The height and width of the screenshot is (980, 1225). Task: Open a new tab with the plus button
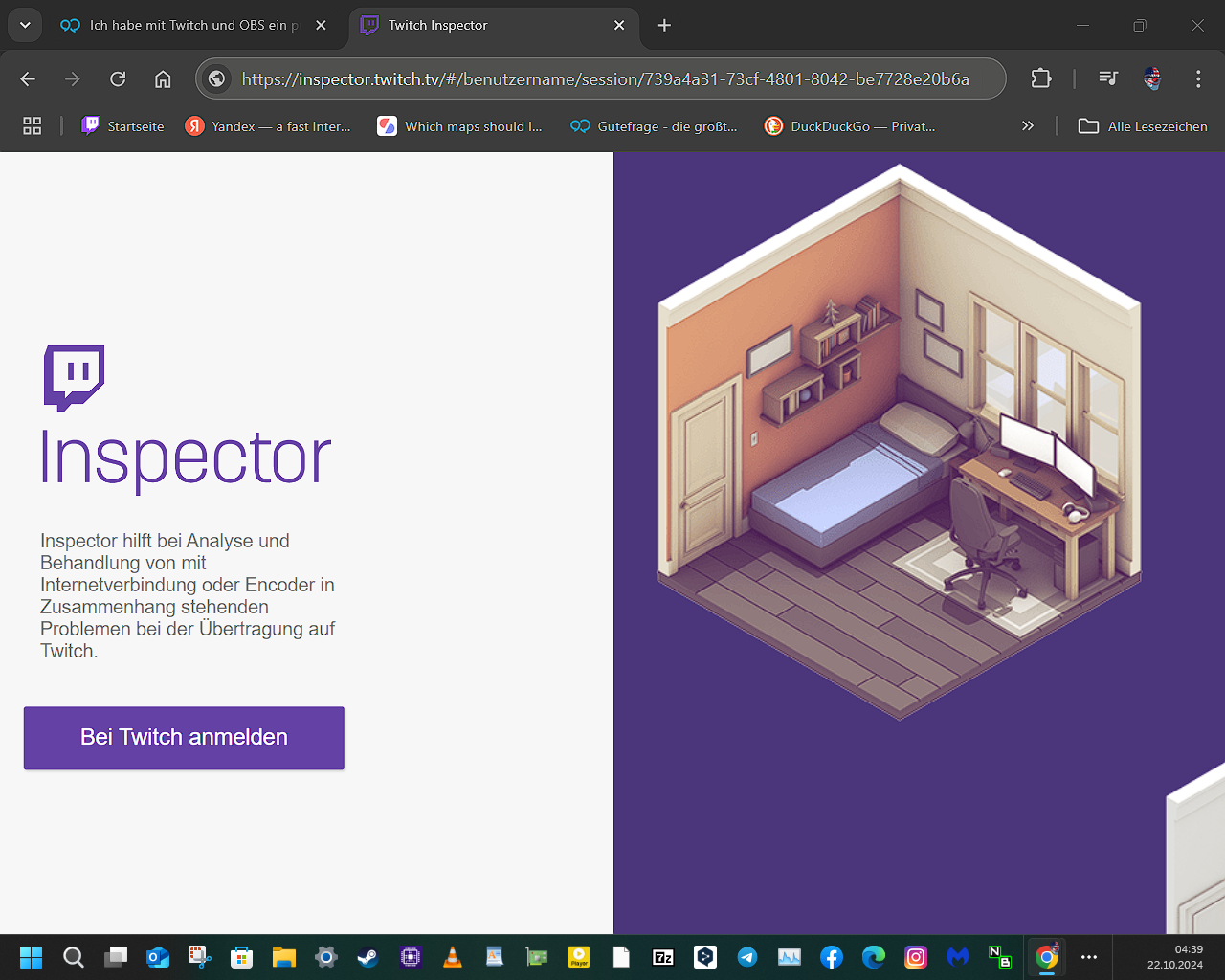click(664, 26)
